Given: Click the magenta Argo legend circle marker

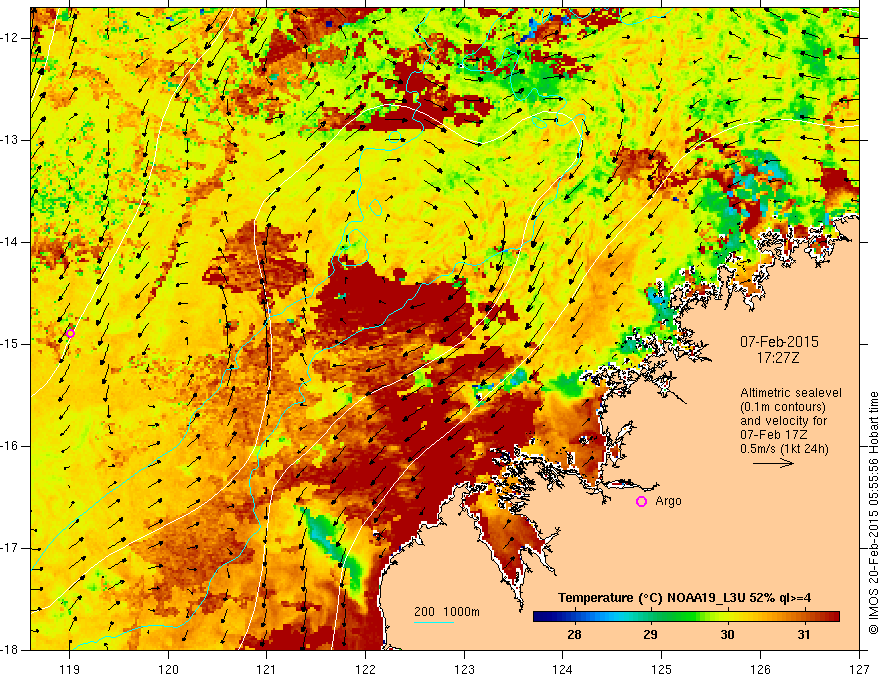Looking at the screenshot, I should pos(641,502).
